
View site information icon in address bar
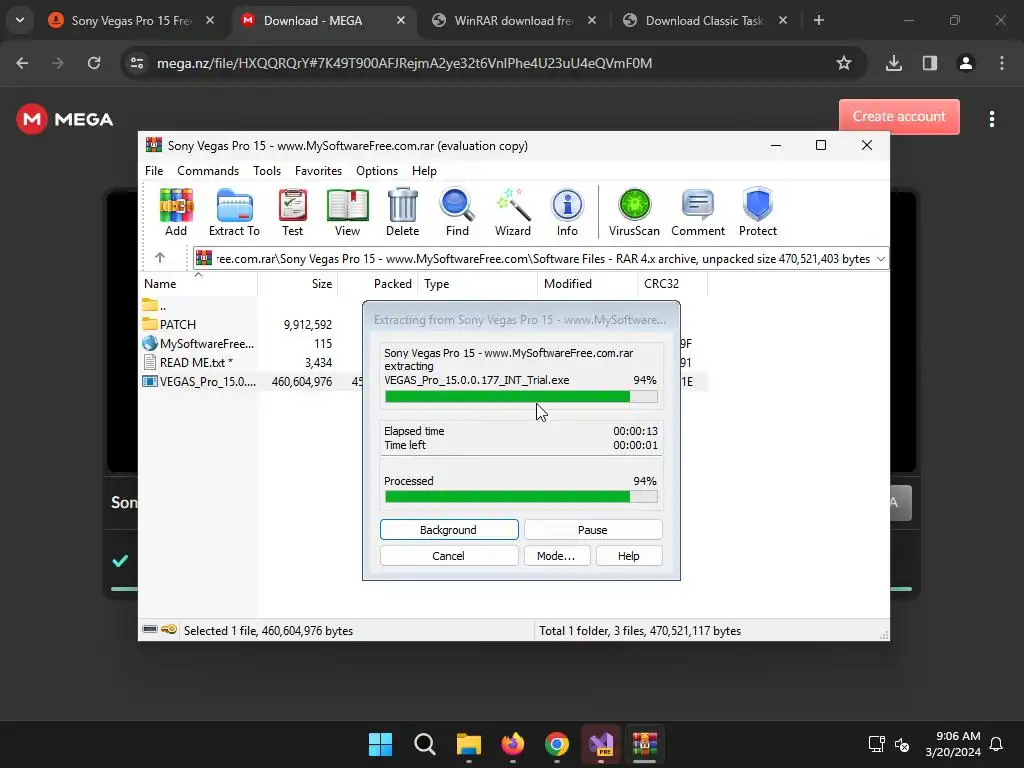point(137,63)
